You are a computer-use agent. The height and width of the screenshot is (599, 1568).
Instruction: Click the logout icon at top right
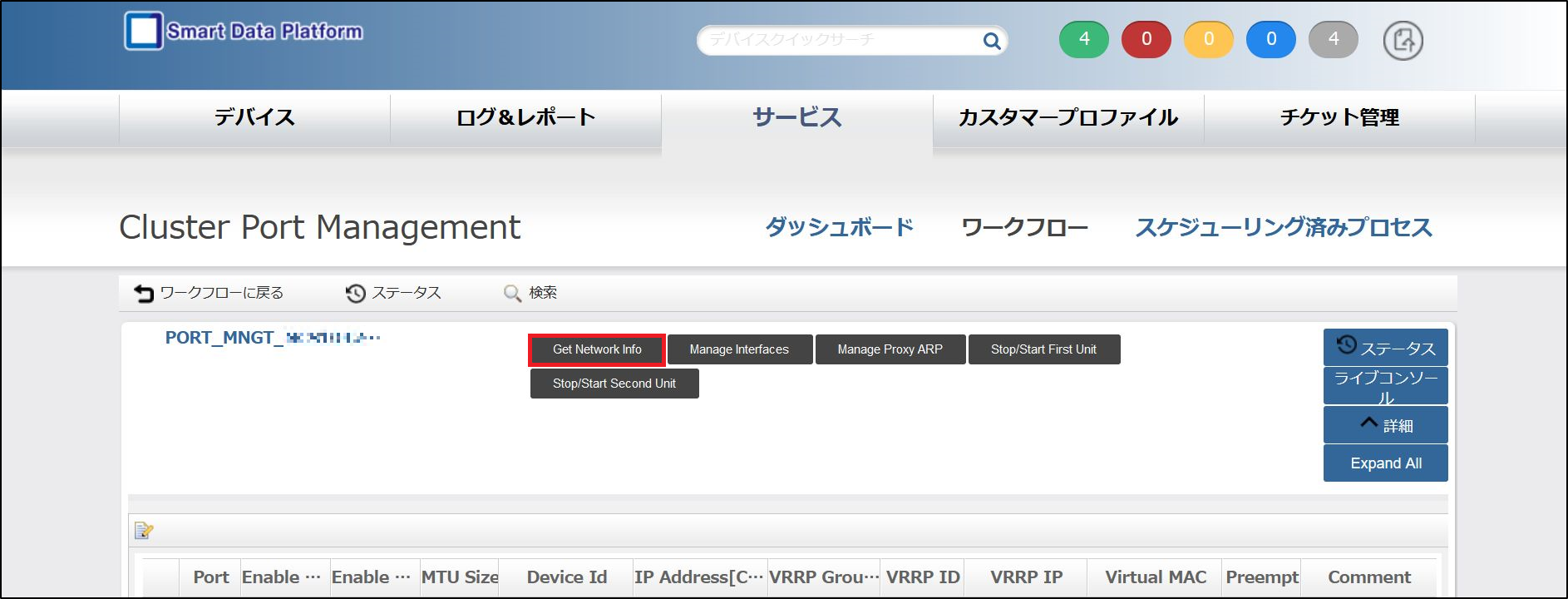pos(1403,41)
